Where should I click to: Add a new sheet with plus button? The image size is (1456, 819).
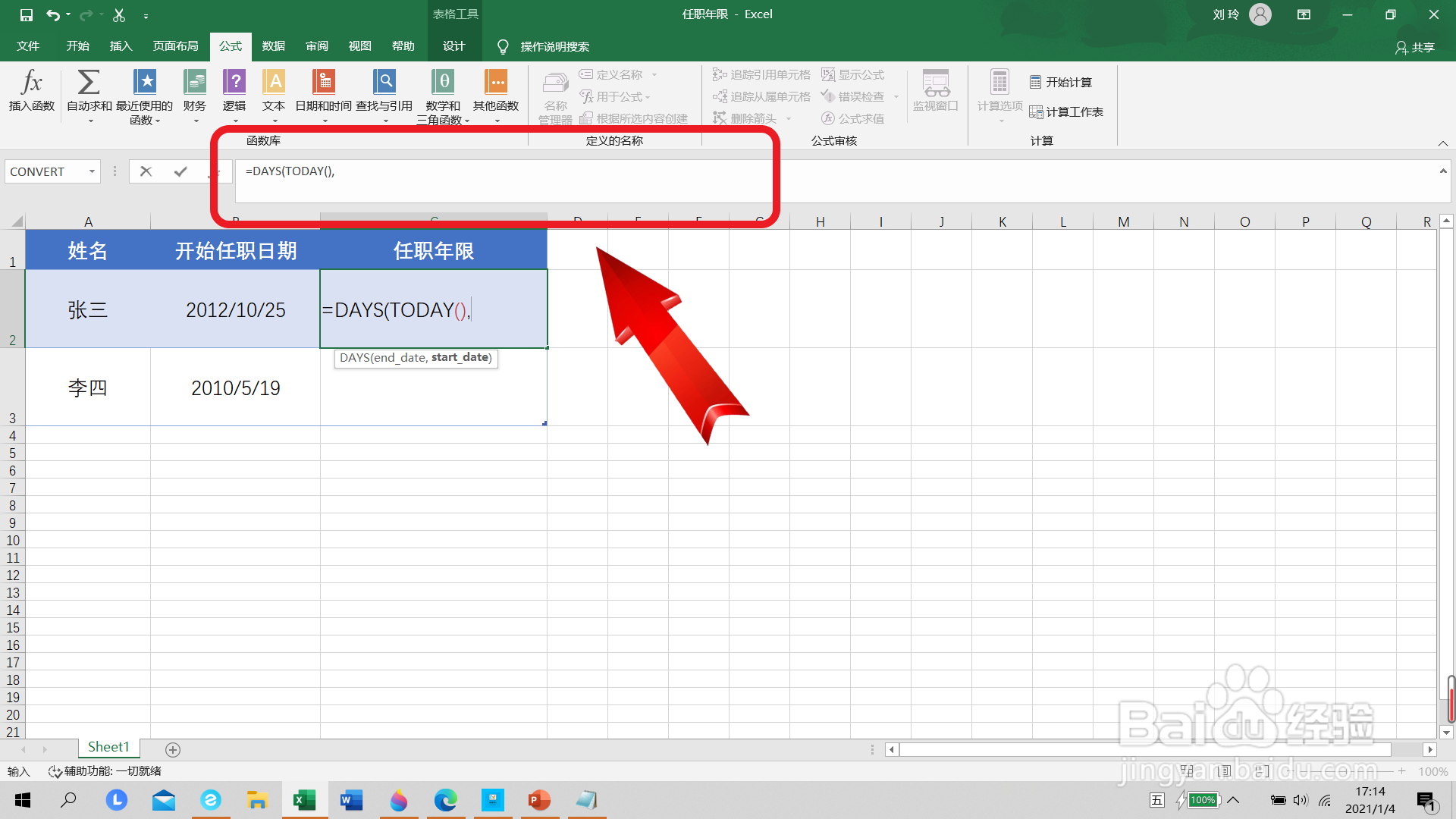(173, 749)
